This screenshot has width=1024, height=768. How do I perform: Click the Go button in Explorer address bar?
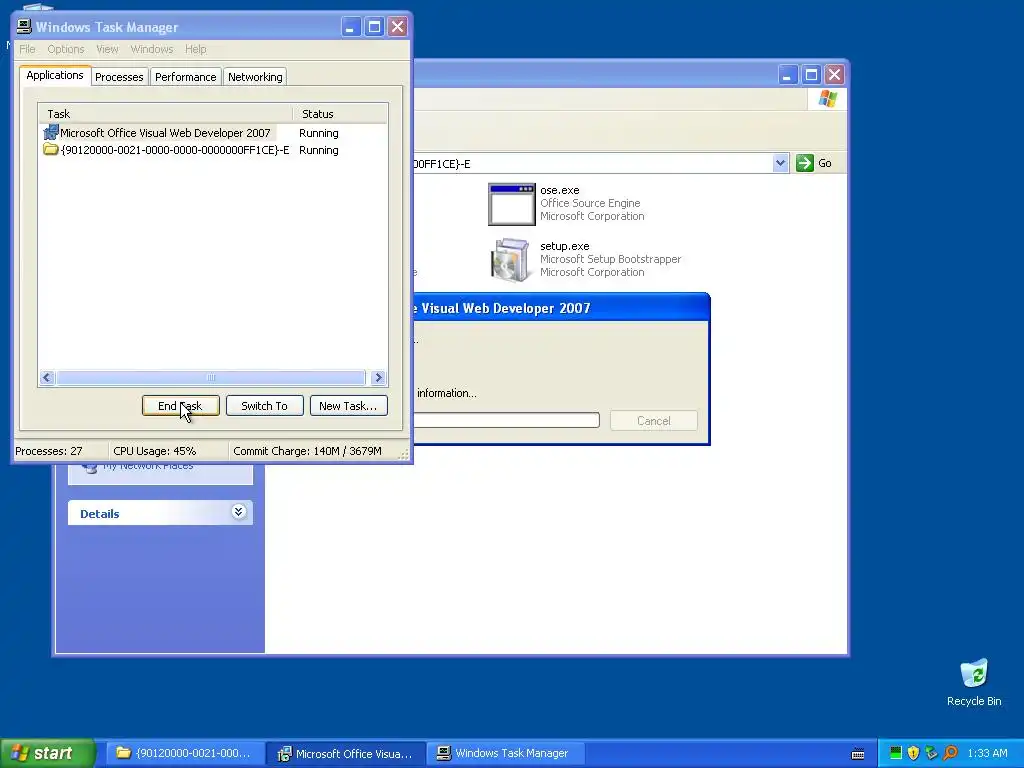point(814,163)
